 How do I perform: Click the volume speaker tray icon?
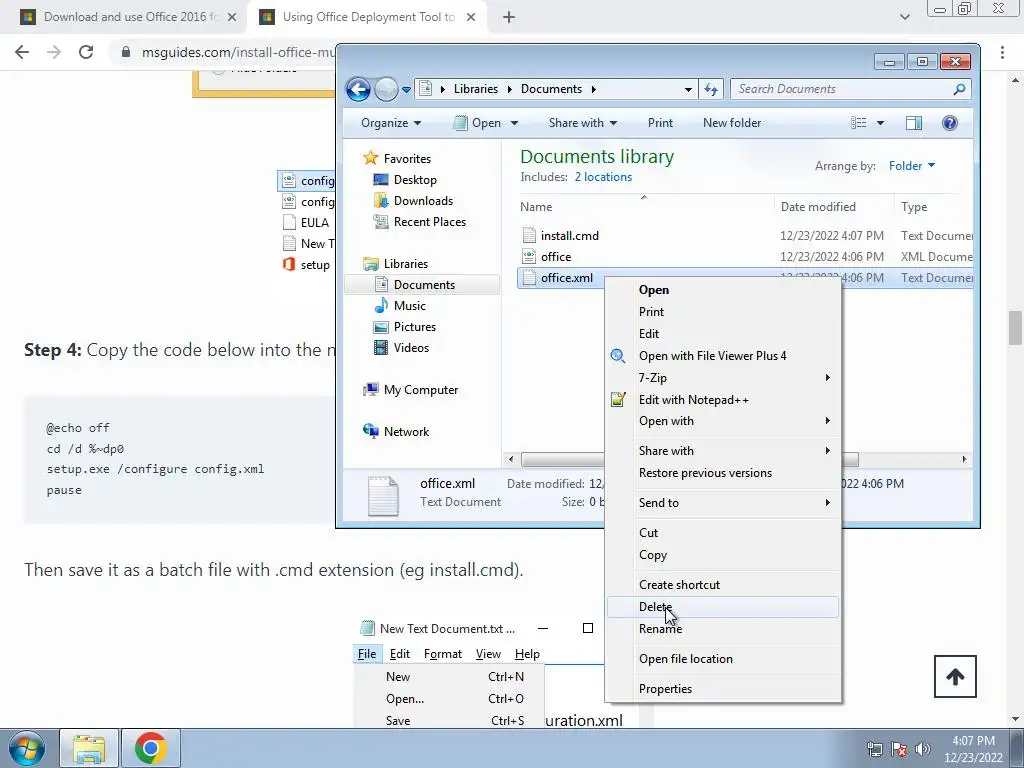coord(922,749)
